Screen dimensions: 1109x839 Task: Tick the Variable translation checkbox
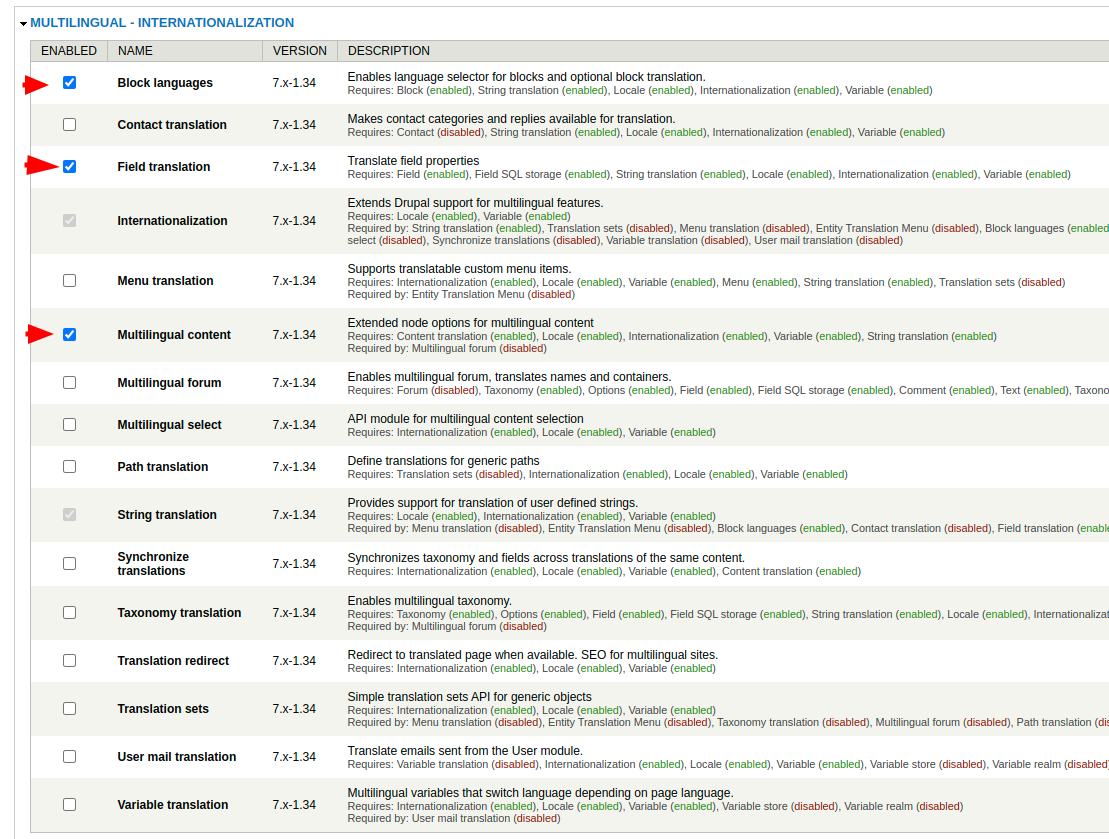coord(69,805)
